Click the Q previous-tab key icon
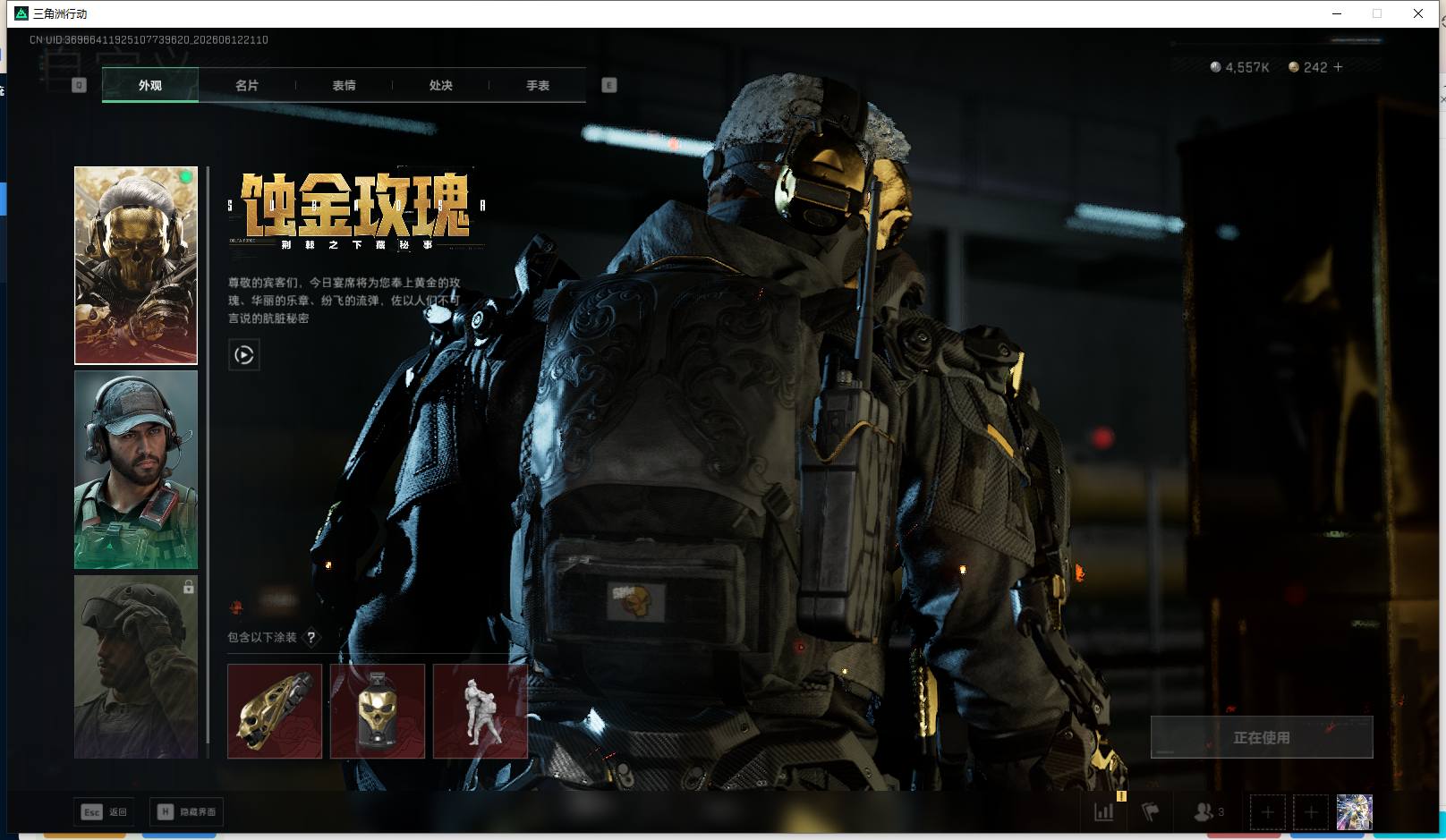This screenshot has height=840, width=1446. pos(79,85)
